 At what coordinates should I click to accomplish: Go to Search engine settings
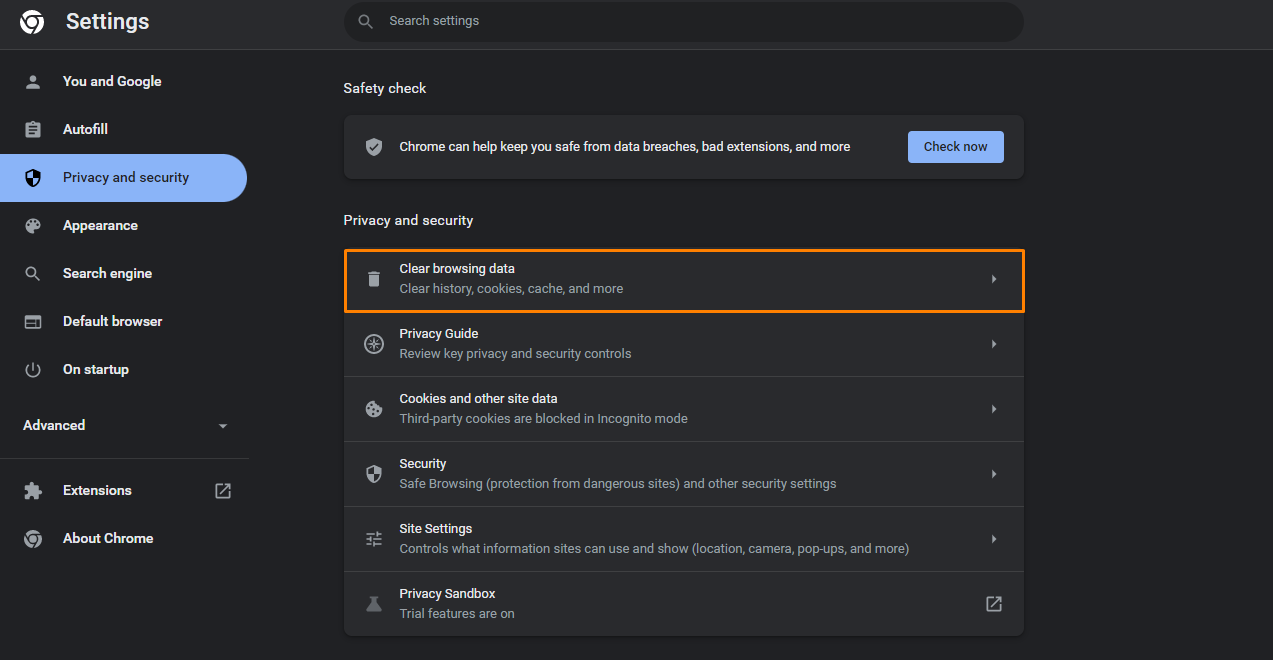pos(123,274)
